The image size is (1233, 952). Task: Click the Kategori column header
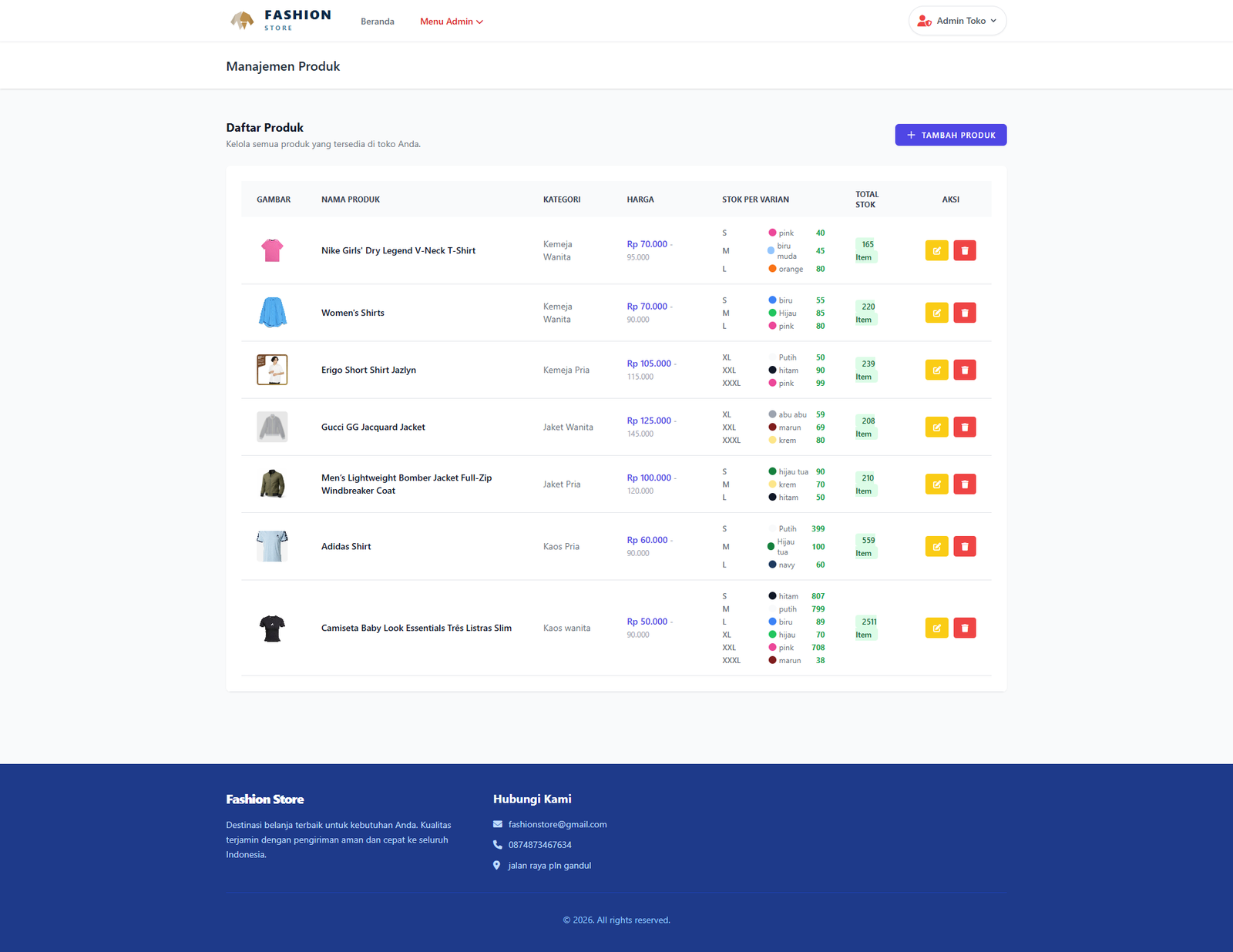coord(562,199)
